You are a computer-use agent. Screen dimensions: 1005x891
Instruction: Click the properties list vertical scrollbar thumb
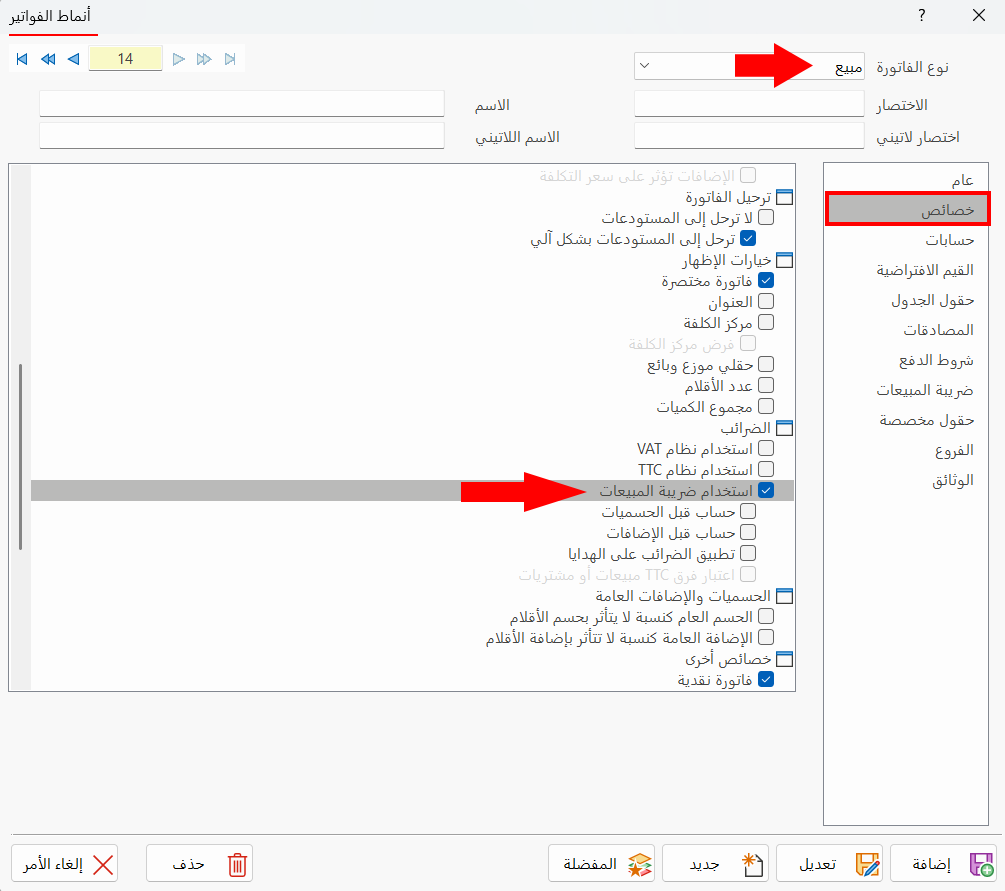(21, 456)
